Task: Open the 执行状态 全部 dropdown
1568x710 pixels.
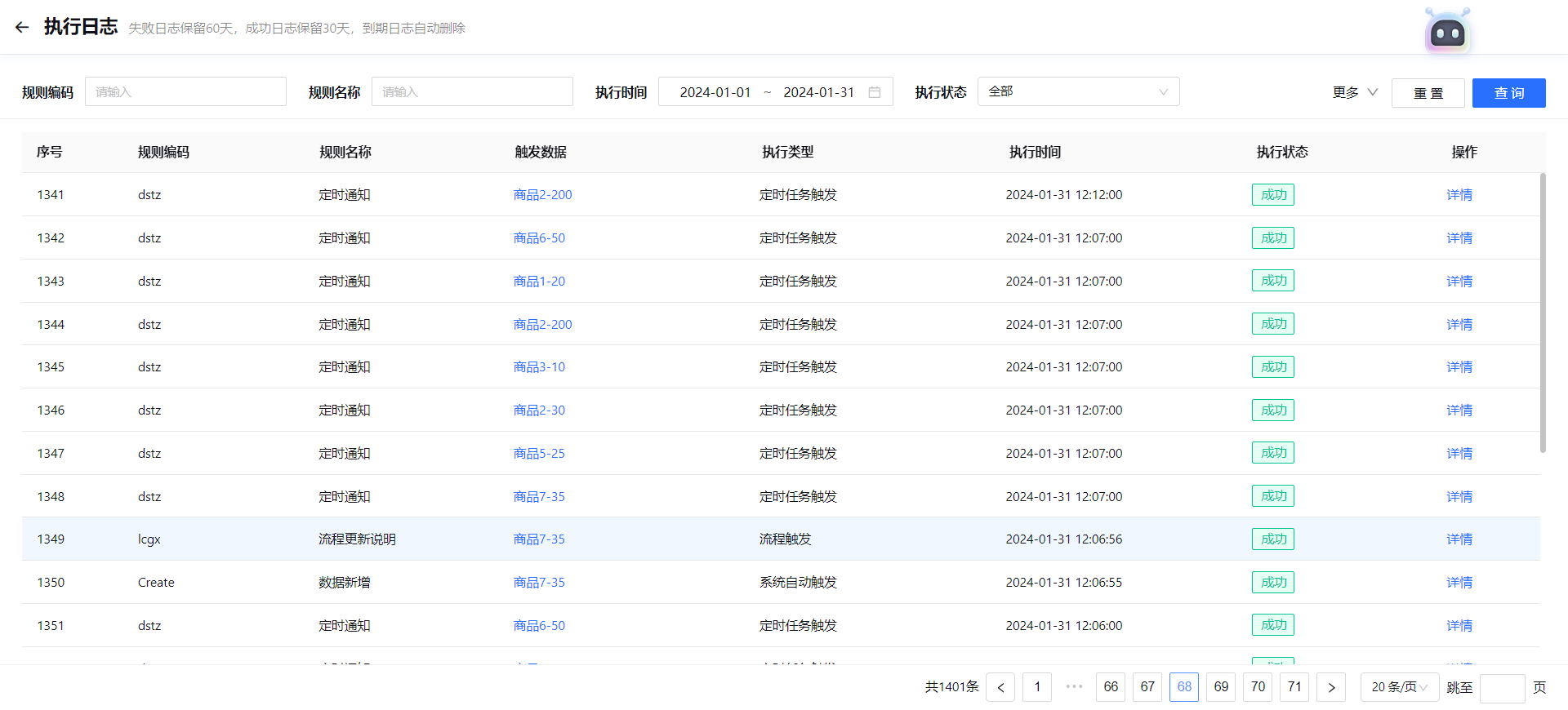Action: (x=1078, y=91)
